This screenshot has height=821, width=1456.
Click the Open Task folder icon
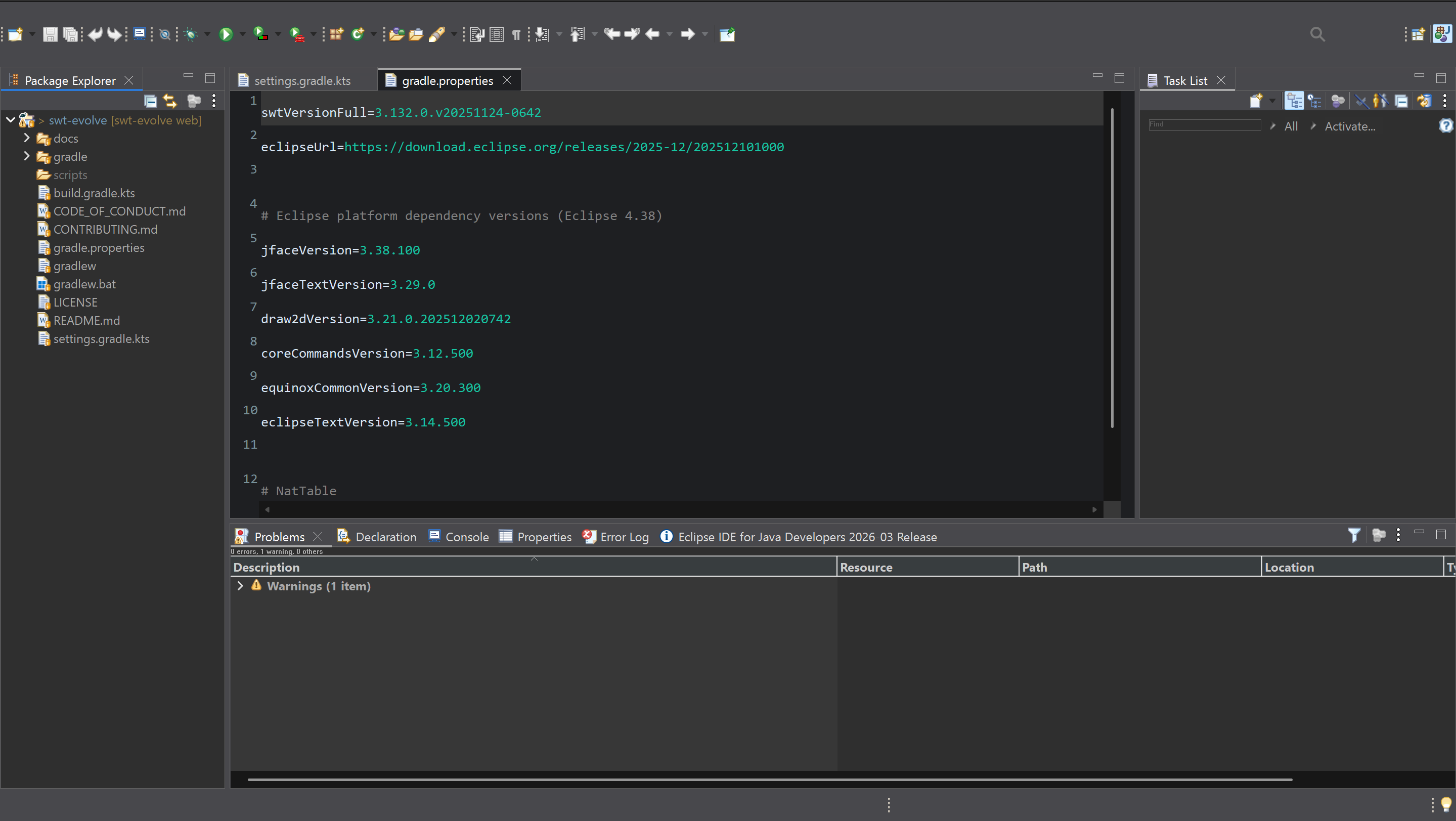(416, 34)
